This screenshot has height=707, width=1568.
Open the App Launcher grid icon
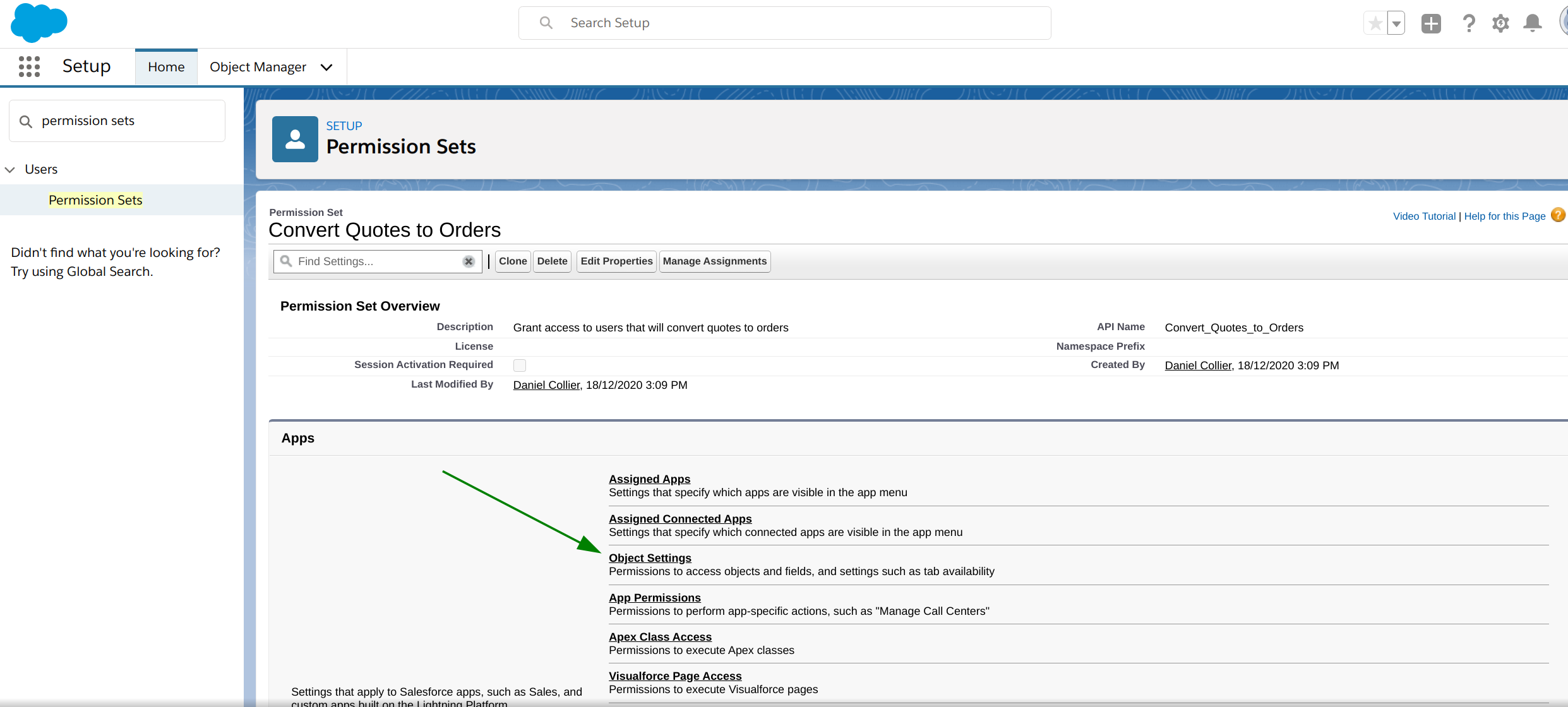click(29, 66)
